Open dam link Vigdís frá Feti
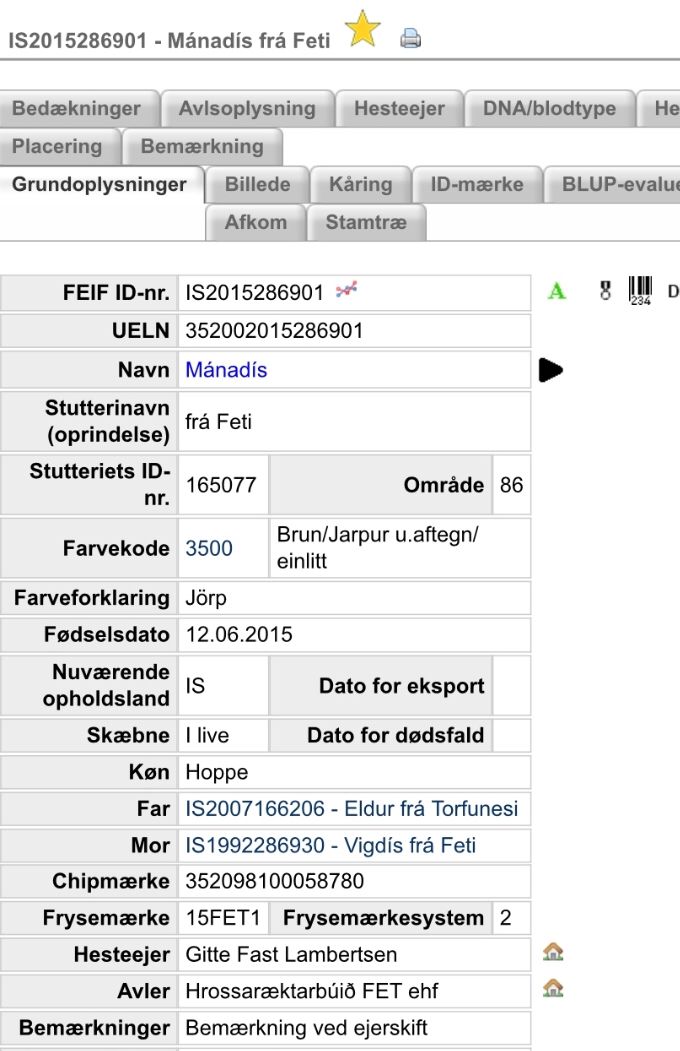Image resolution: width=680 pixels, height=1051 pixels. pos(330,846)
